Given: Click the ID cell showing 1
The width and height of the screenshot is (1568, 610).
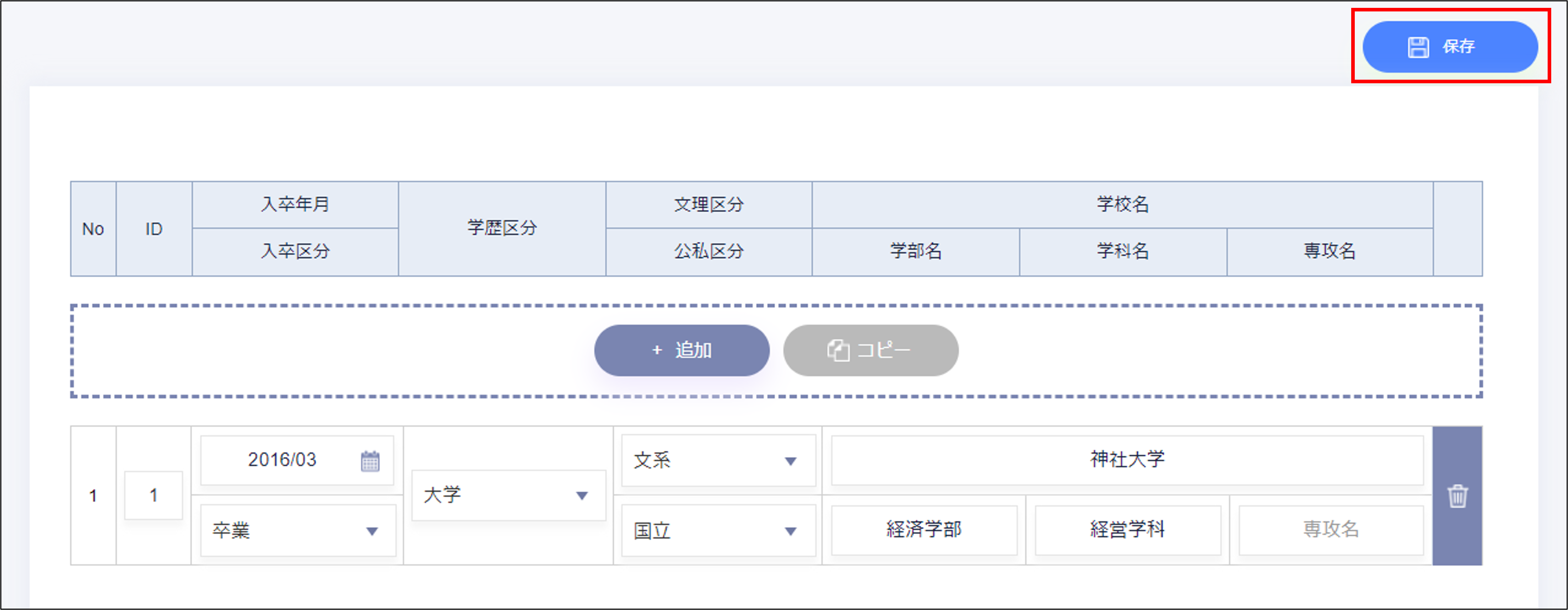Looking at the screenshot, I should [153, 495].
